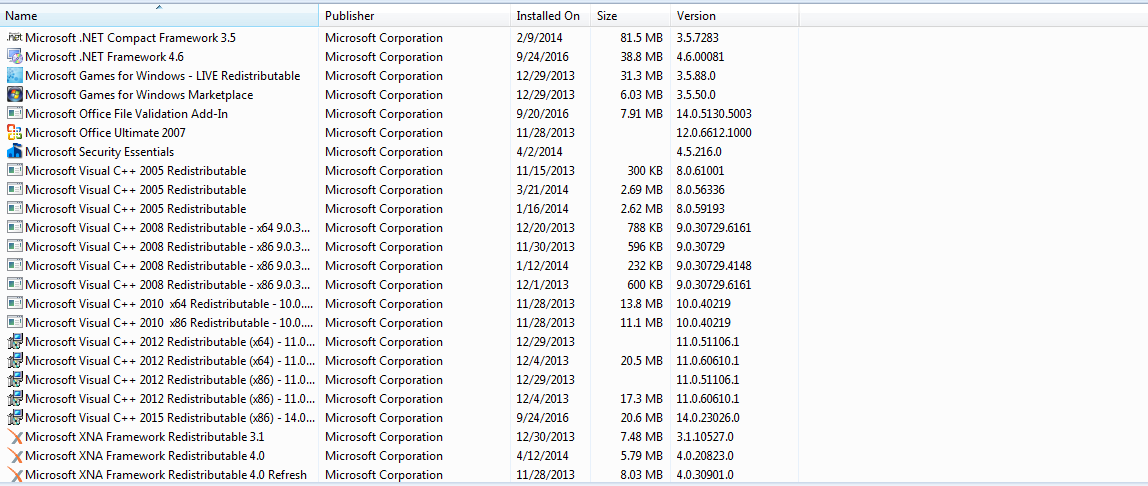Click icon of Visual C++ 2008 x64 row
Viewport: 1148px width, 486px height.
(14, 228)
